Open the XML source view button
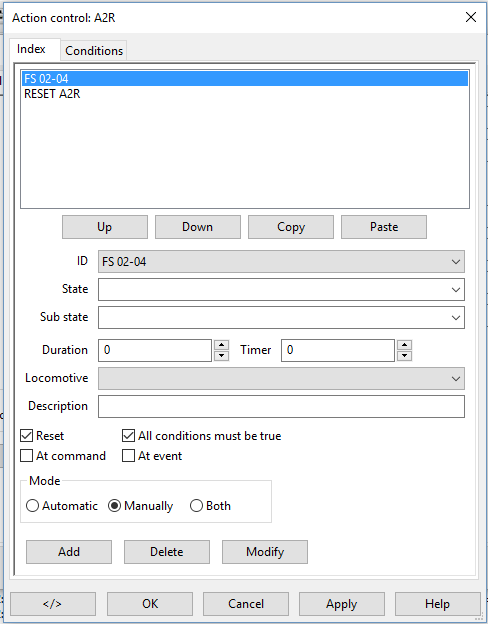 pyautogui.click(x=53, y=604)
